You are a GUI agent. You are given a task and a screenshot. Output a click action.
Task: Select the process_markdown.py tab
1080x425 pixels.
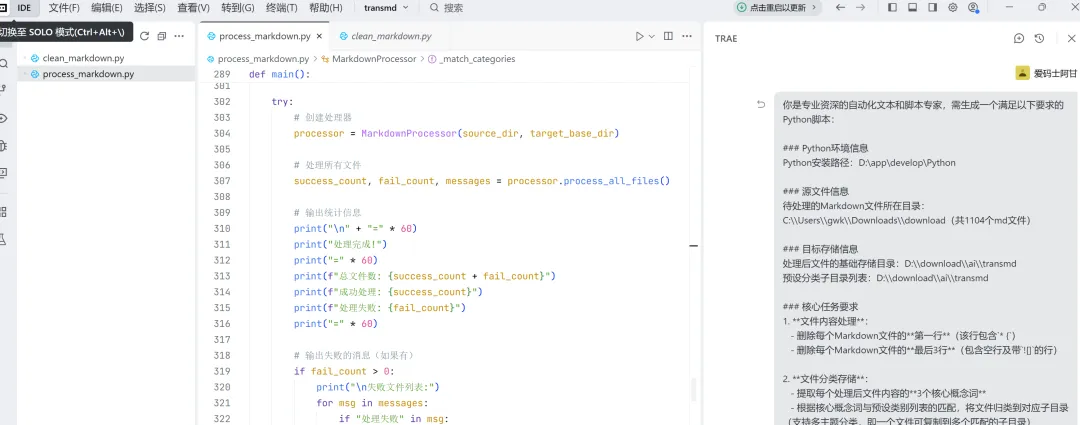(x=264, y=37)
